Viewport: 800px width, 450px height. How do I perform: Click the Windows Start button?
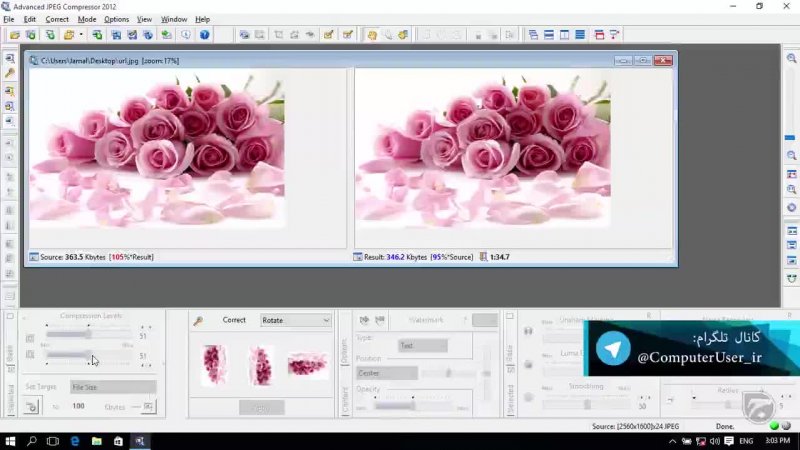(10, 441)
